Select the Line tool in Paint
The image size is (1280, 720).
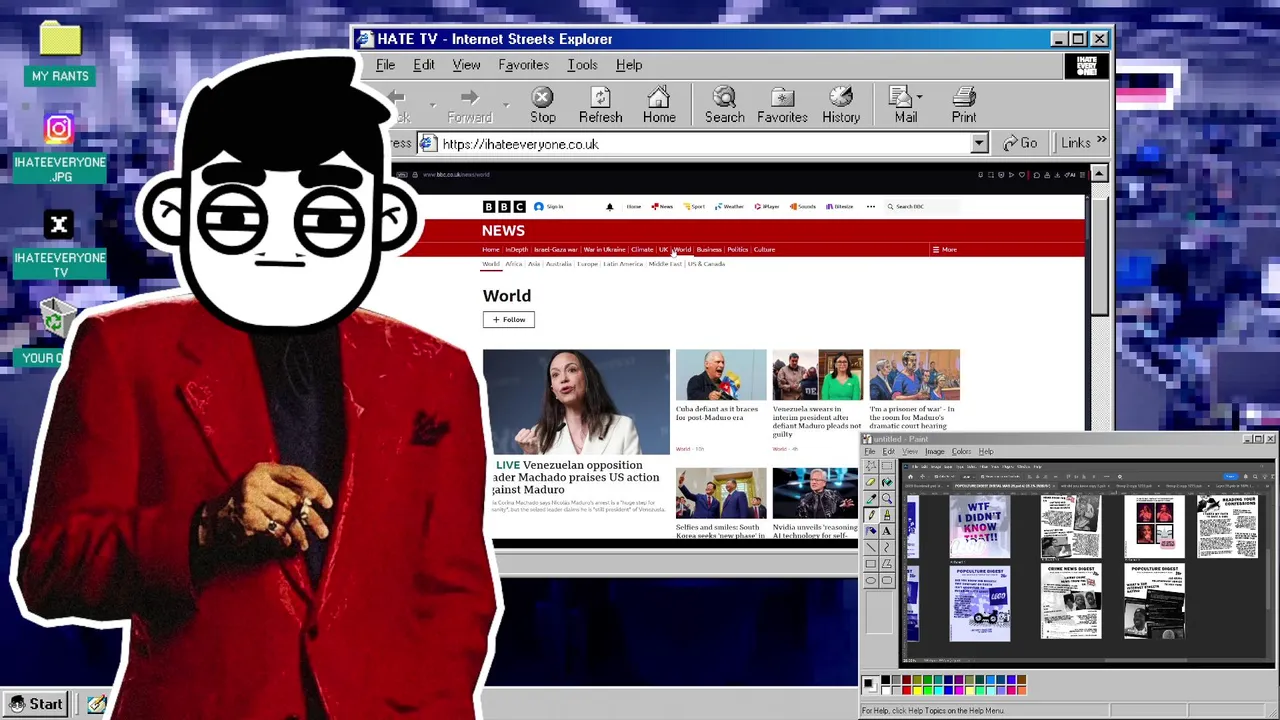pyautogui.click(x=871, y=547)
